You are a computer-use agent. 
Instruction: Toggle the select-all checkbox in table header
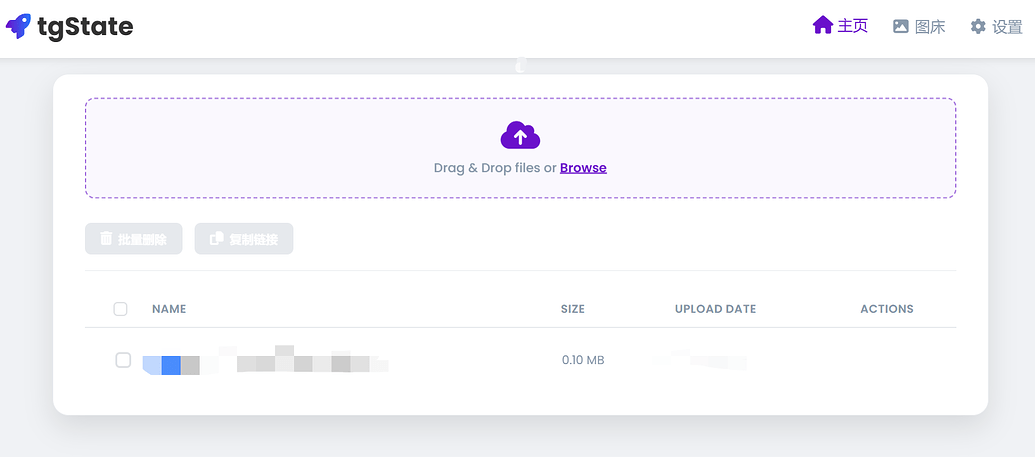coord(120,309)
